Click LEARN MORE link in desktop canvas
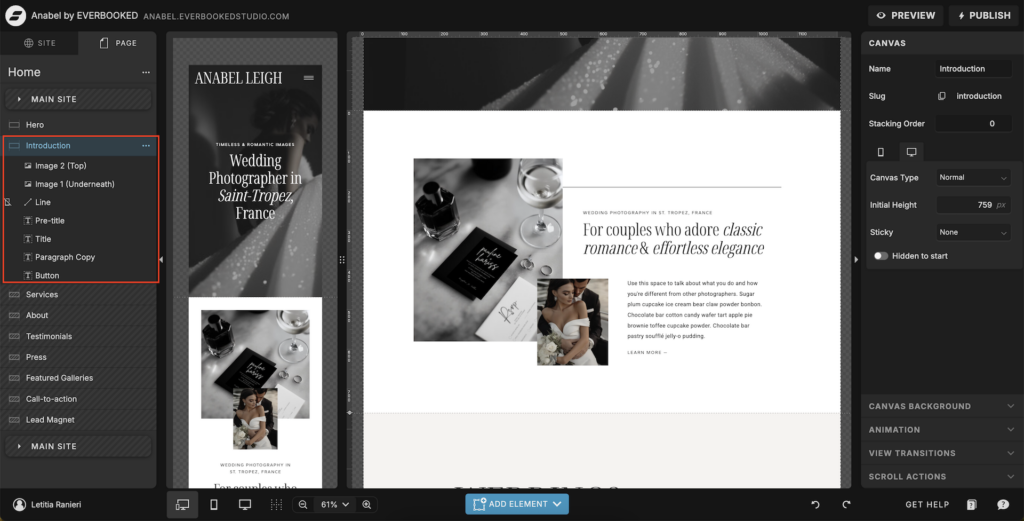 (x=647, y=353)
